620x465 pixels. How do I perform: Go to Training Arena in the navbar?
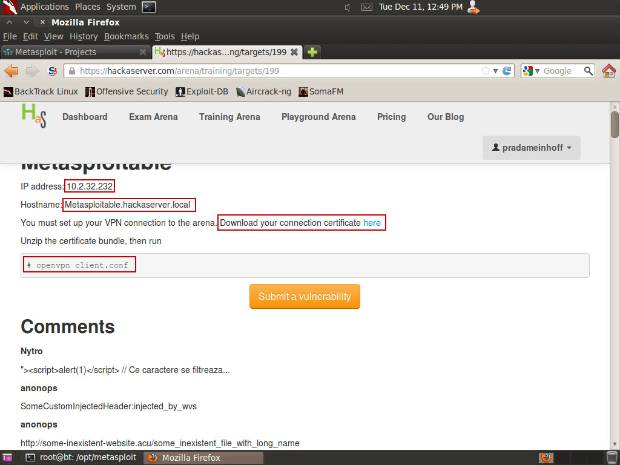click(x=230, y=117)
